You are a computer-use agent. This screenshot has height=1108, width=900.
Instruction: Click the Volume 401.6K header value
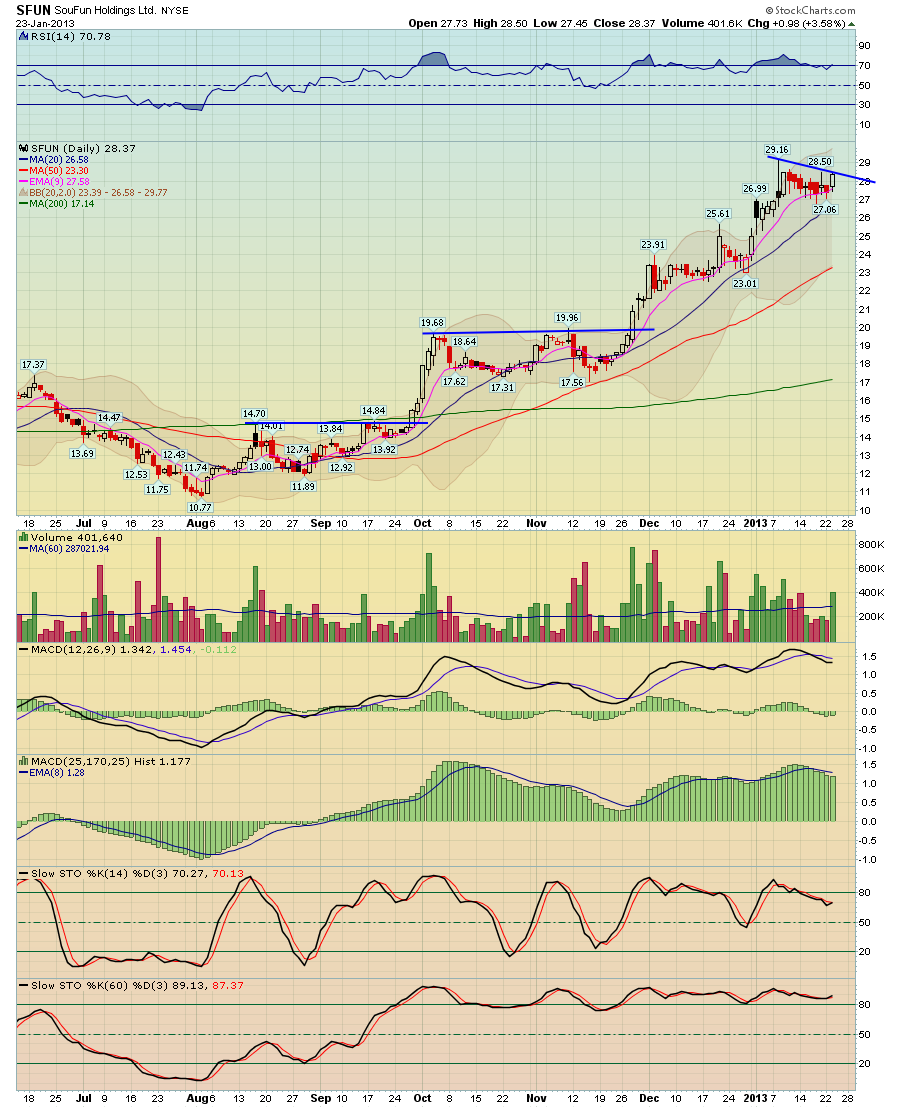pyautogui.click(x=701, y=23)
